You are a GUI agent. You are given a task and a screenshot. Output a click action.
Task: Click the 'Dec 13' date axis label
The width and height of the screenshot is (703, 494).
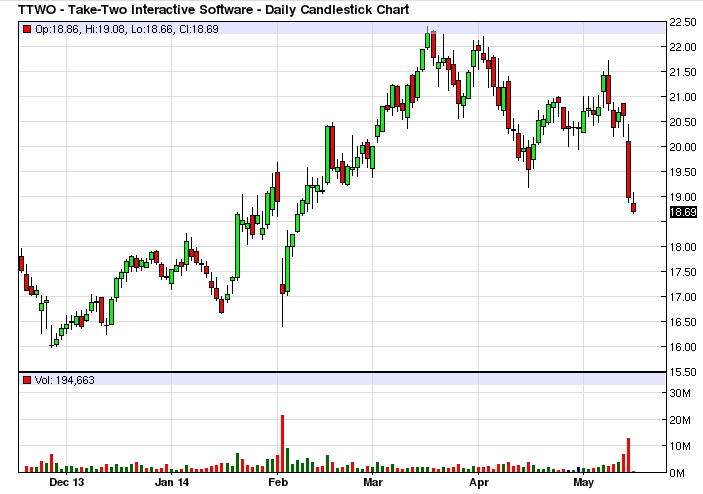(x=66, y=483)
